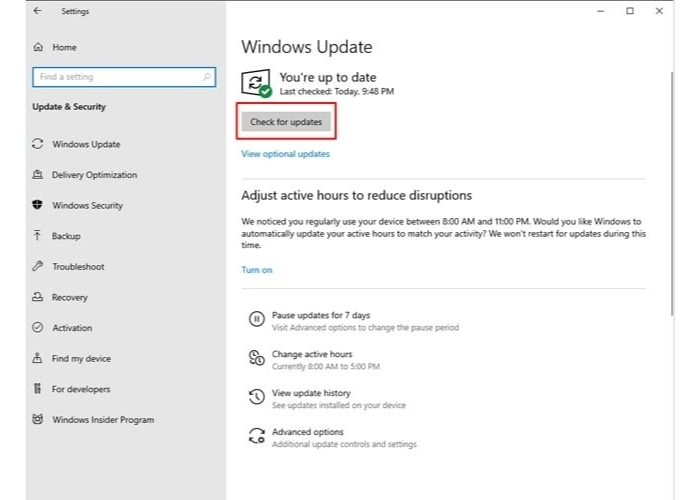Image resolution: width=700 pixels, height=500 pixels.
Task: Click the Delivery Optimization icon
Action: click(x=38, y=175)
